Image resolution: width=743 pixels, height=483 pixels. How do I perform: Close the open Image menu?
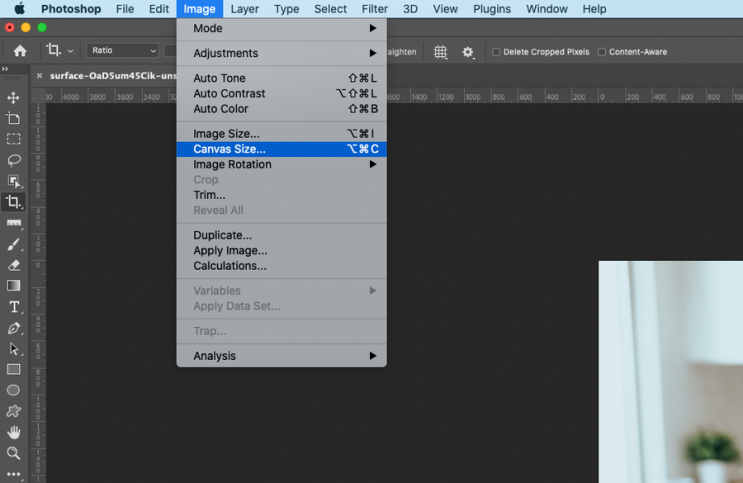pyautogui.click(x=199, y=9)
